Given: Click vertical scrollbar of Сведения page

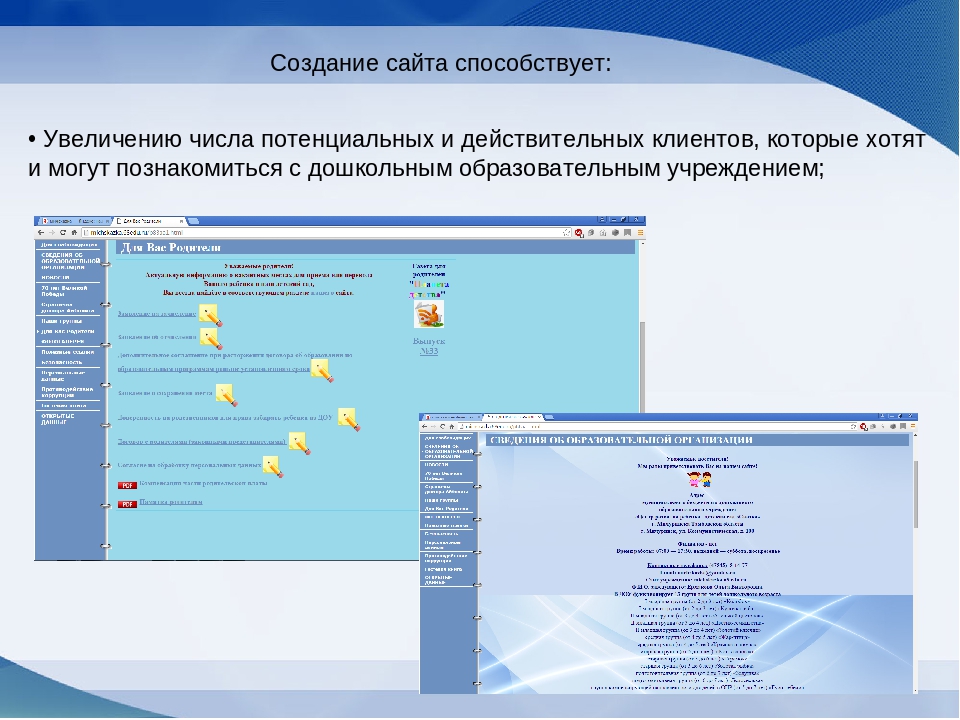Looking at the screenshot, I should [915, 493].
